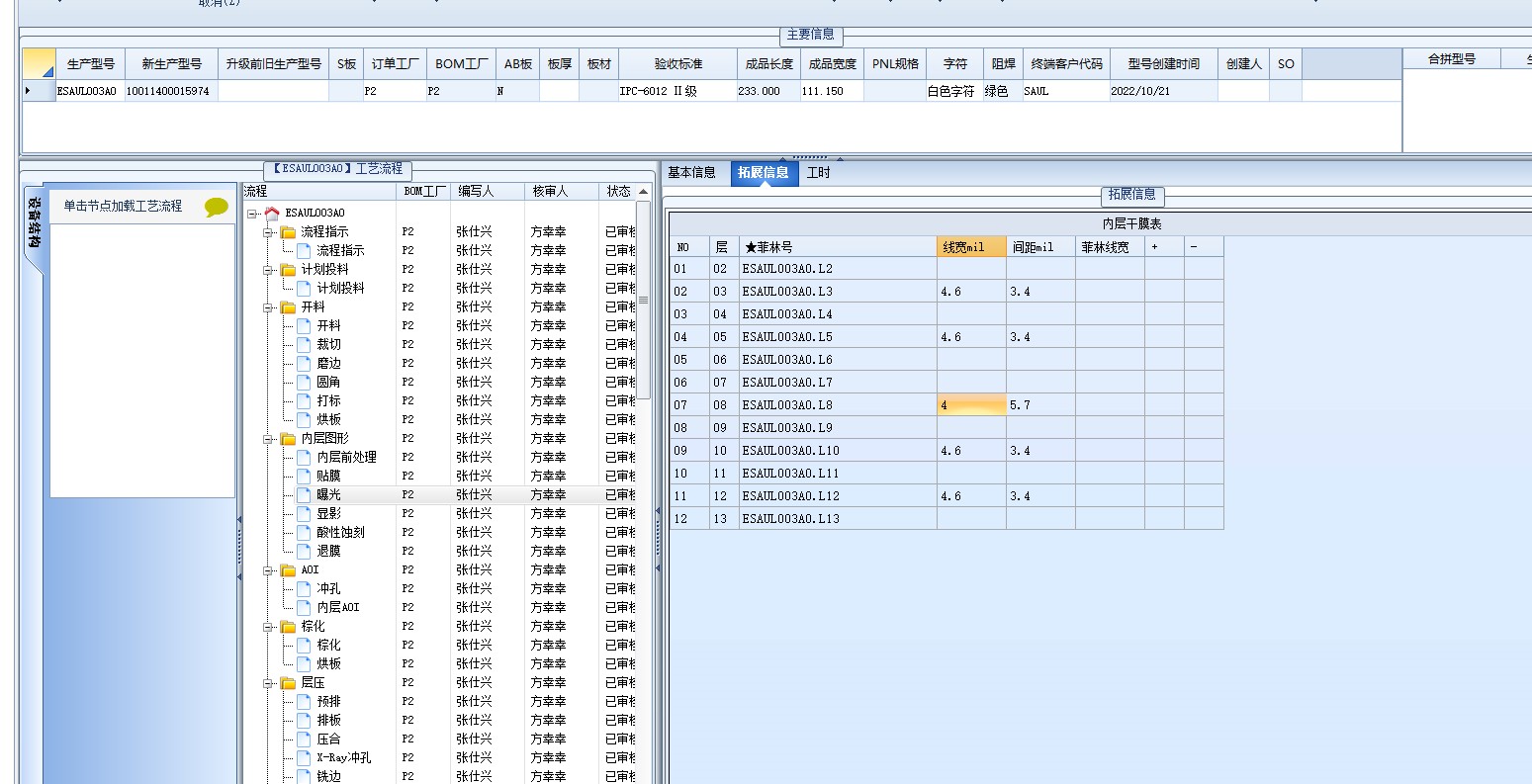Click the 显影 document icon
1532x784 pixels.
click(x=304, y=513)
